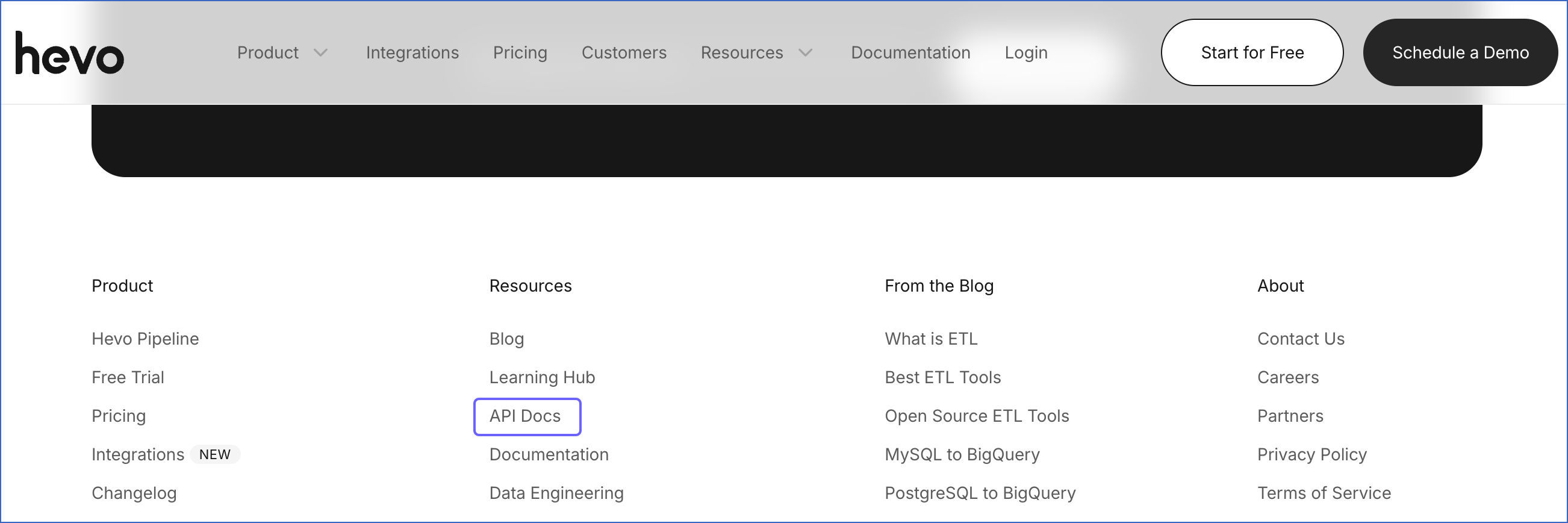1568x523 pixels.
Task: Click the hevo logo
Action: coord(69,54)
